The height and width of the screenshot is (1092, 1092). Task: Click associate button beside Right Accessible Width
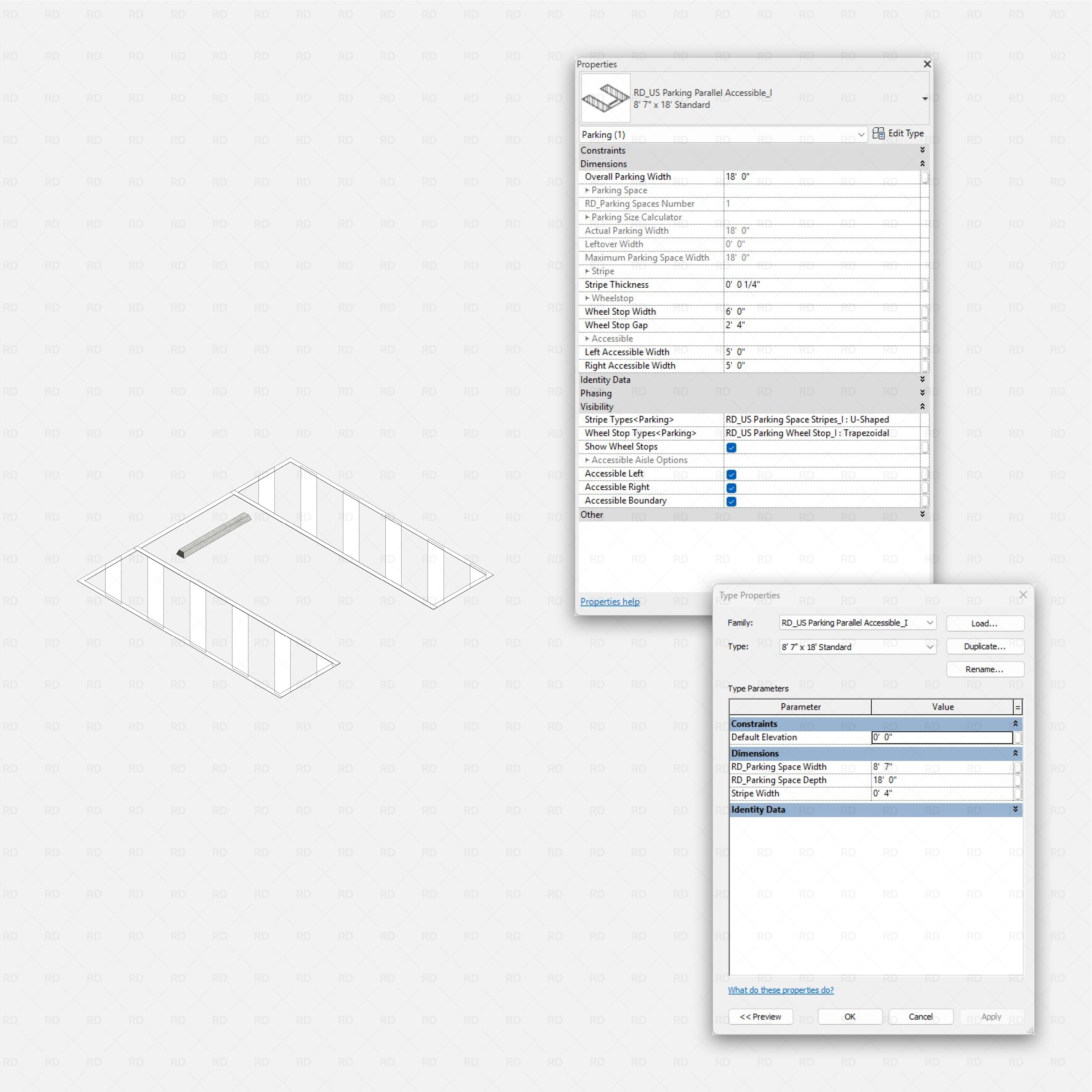click(x=925, y=366)
